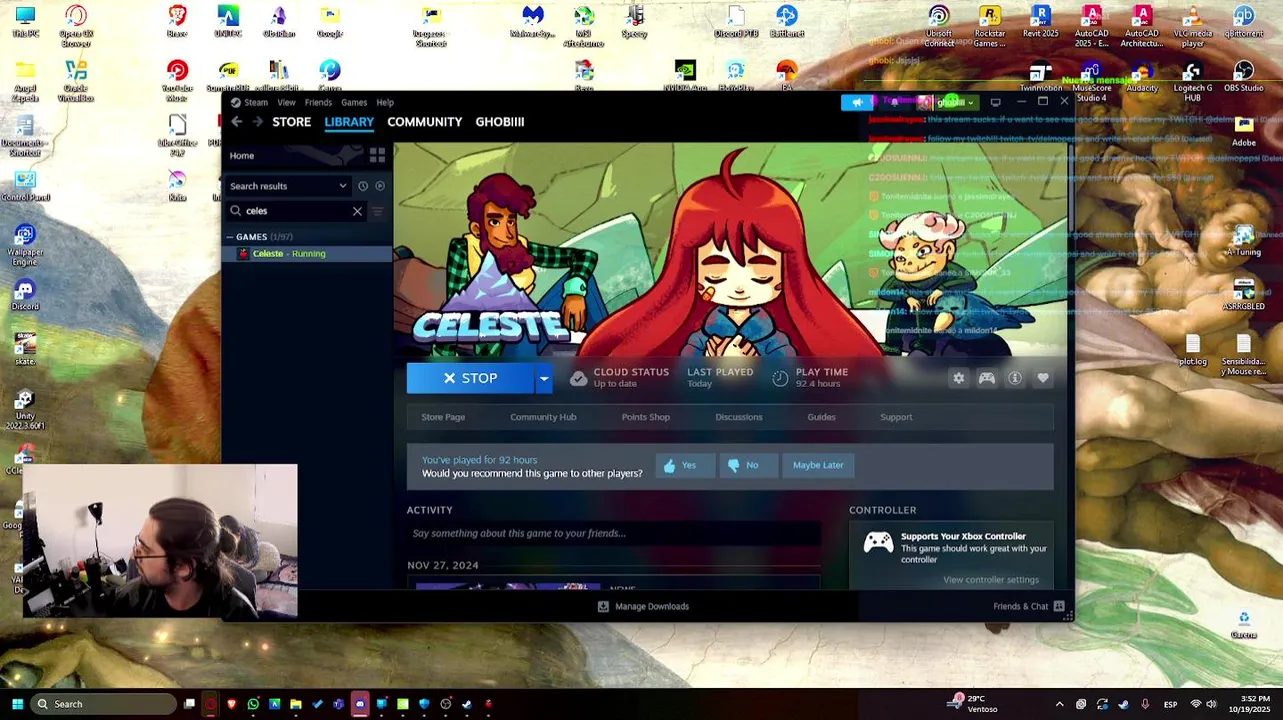This screenshot has height=720, width=1283.
Task: Click thumbs-down No recommendation button
Action: click(x=749, y=465)
